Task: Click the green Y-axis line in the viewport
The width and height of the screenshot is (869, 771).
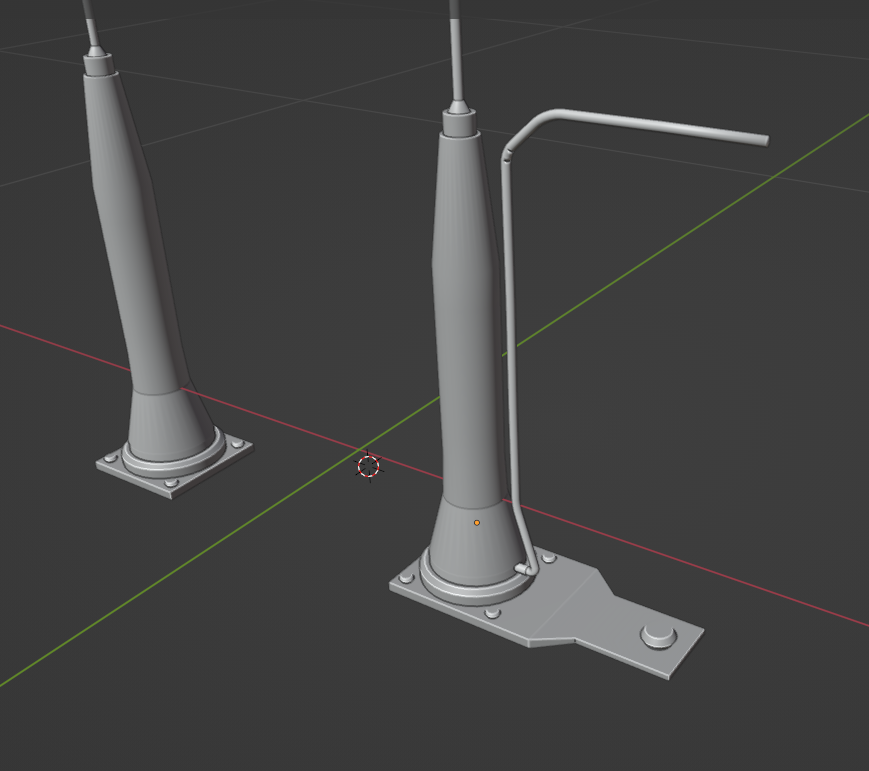Action: 200,580
